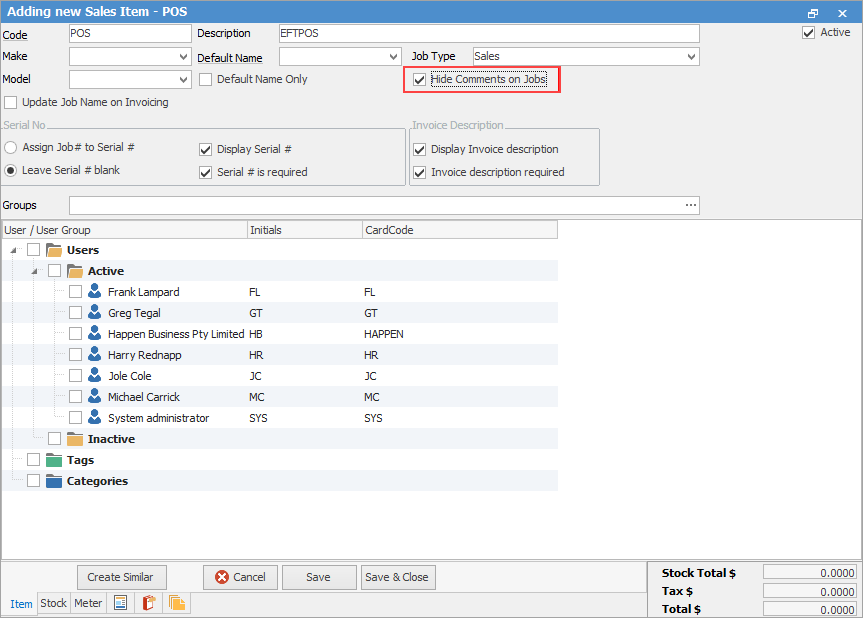
Task: Click the Groups ellipsis browse button
Action: pos(690,205)
